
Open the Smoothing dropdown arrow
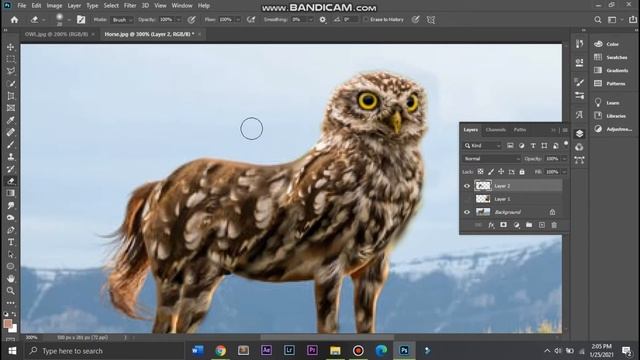pos(310,20)
